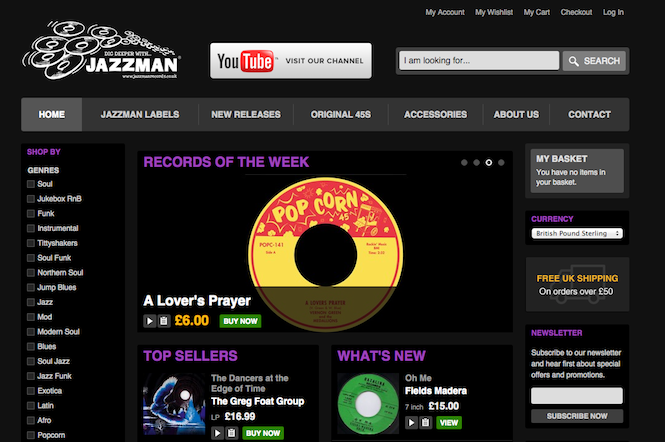Select the first carousel slide dot
665x442 pixels.
[x=464, y=162]
